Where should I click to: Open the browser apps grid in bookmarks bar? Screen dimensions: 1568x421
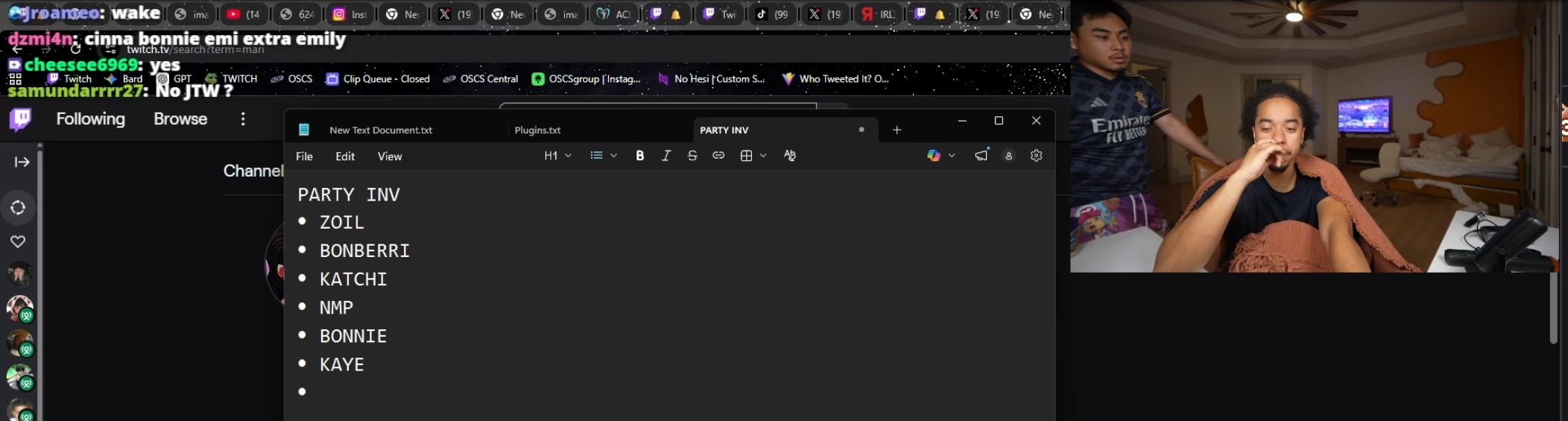pos(15,78)
